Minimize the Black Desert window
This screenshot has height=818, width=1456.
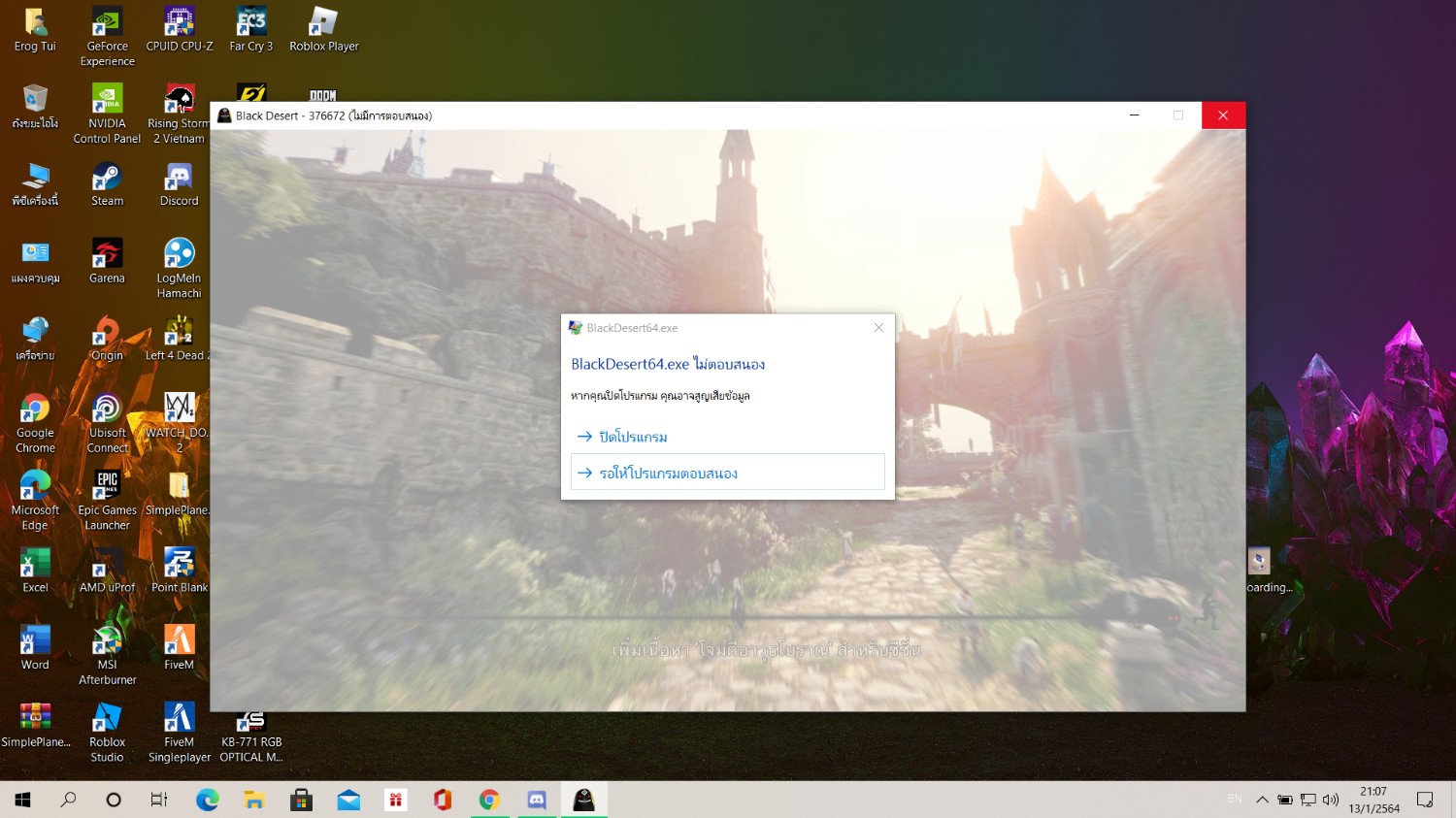pyautogui.click(x=1134, y=115)
